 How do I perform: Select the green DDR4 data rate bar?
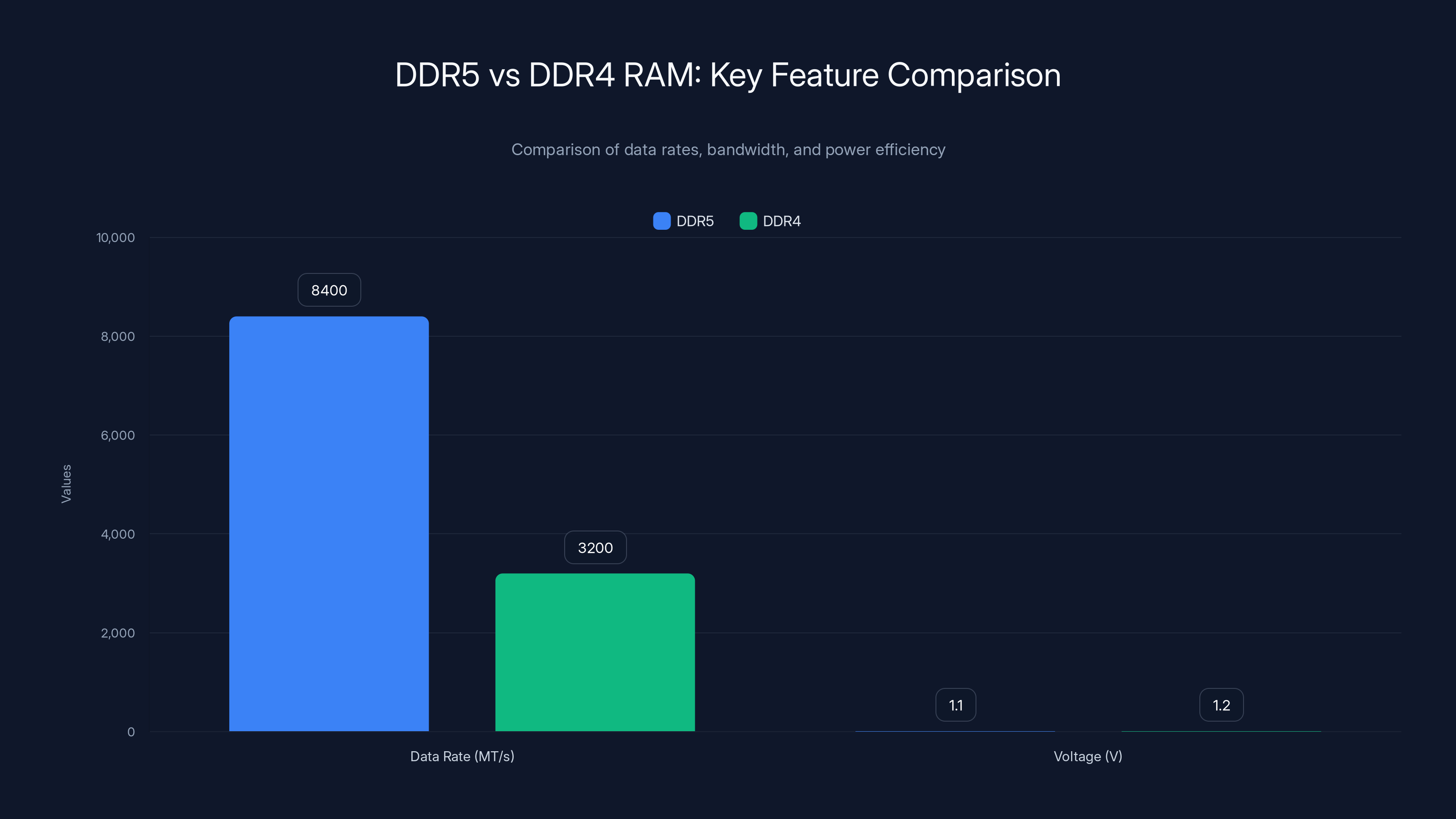point(595,650)
